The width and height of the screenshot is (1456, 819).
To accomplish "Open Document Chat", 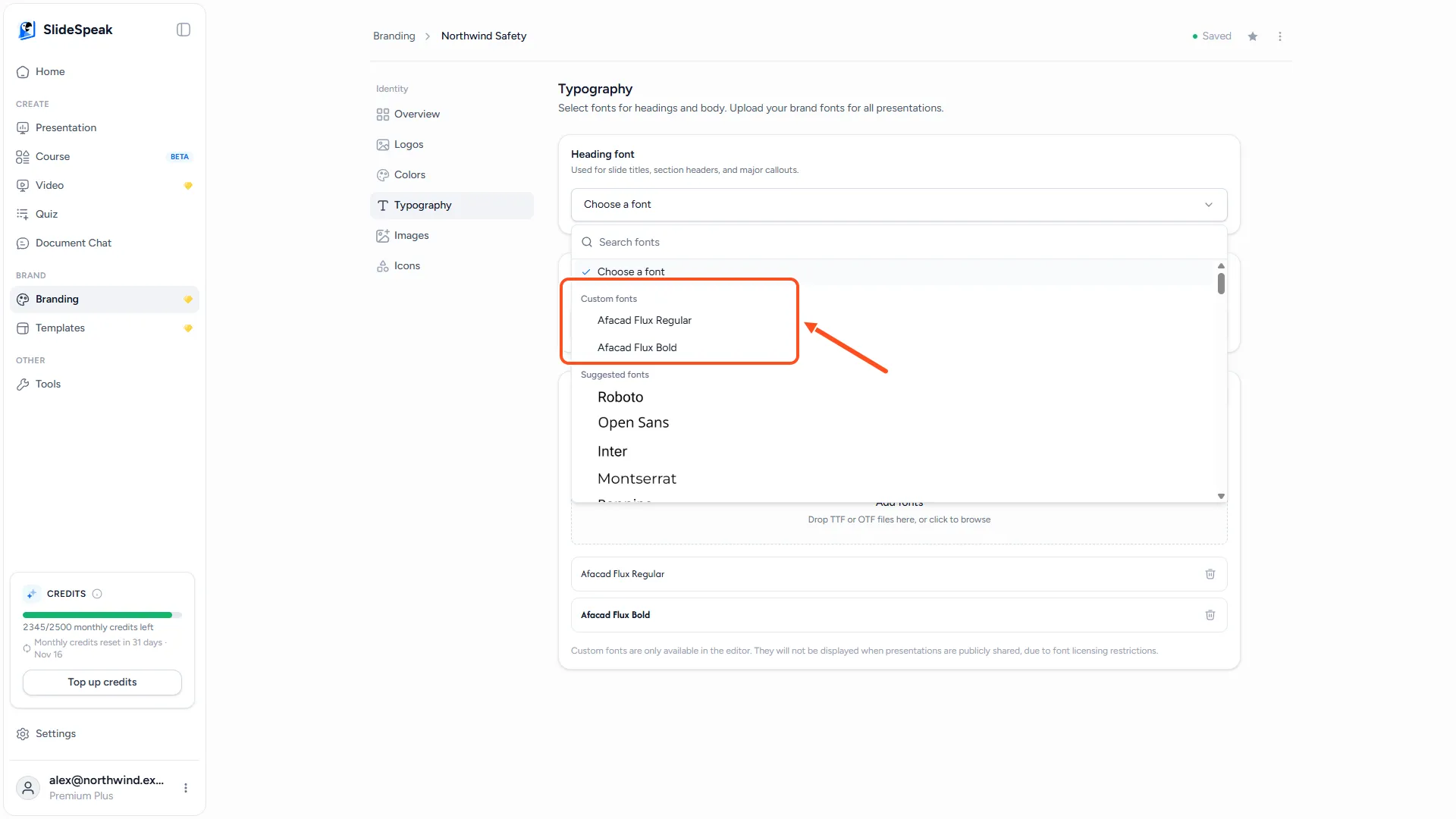I will coord(104,243).
